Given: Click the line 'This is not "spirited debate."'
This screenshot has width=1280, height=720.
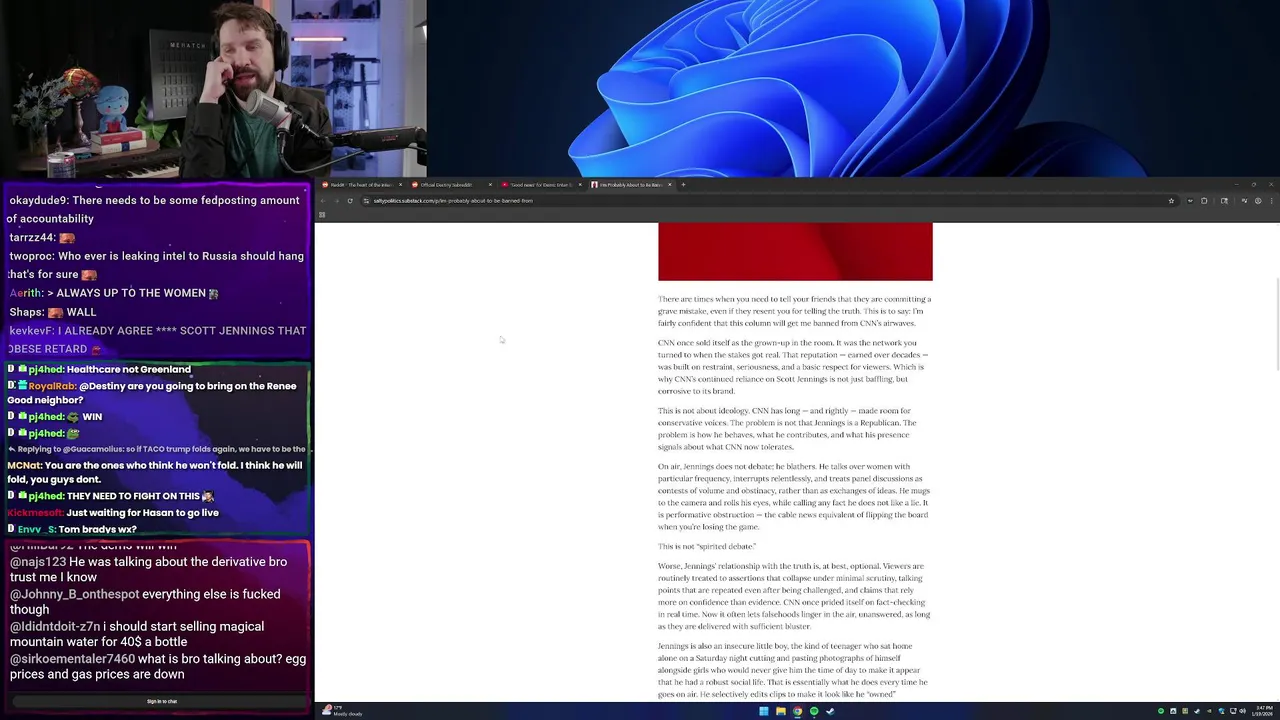Looking at the screenshot, I should point(707,546).
